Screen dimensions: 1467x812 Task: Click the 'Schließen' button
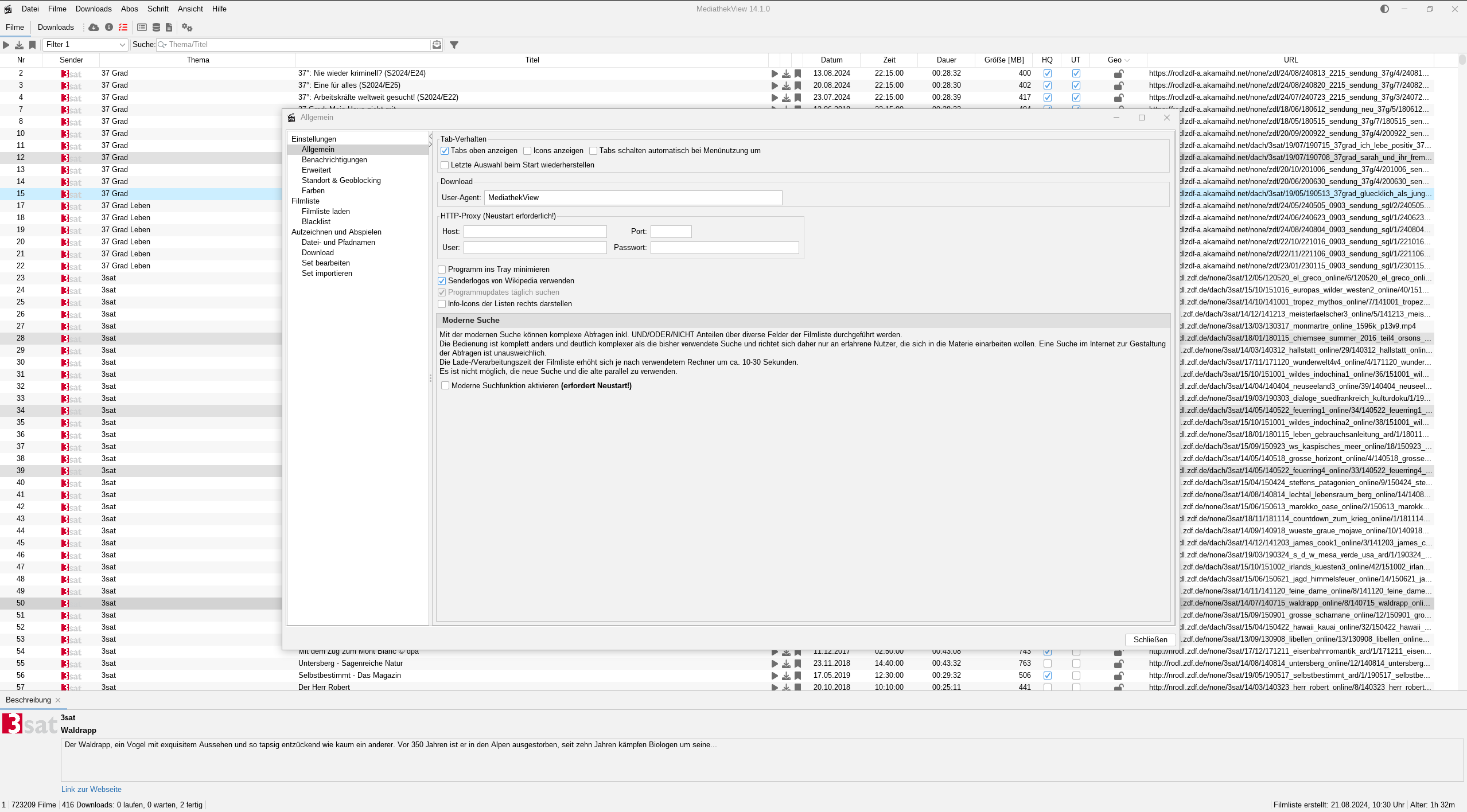point(1150,640)
